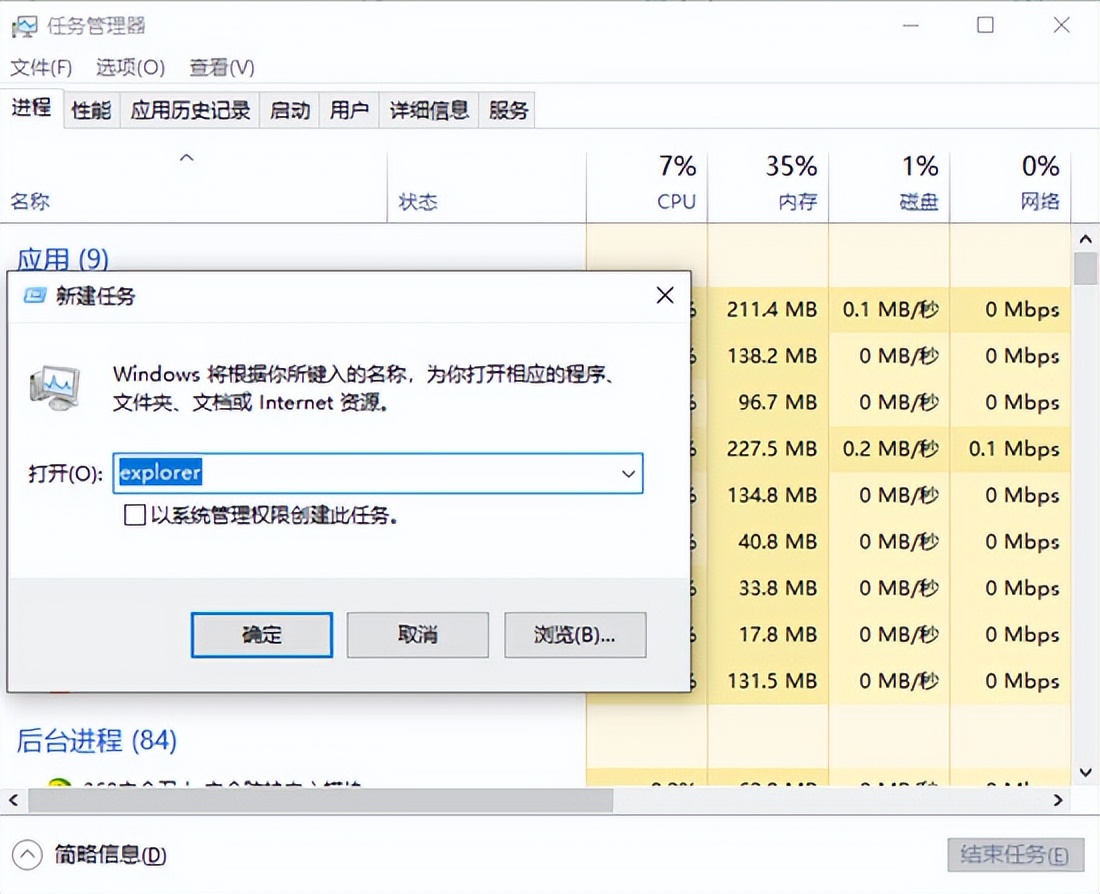The height and width of the screenshot is (894, 1100).
Task: Click the 后台进程 (84) group heading
Action: 97,741
